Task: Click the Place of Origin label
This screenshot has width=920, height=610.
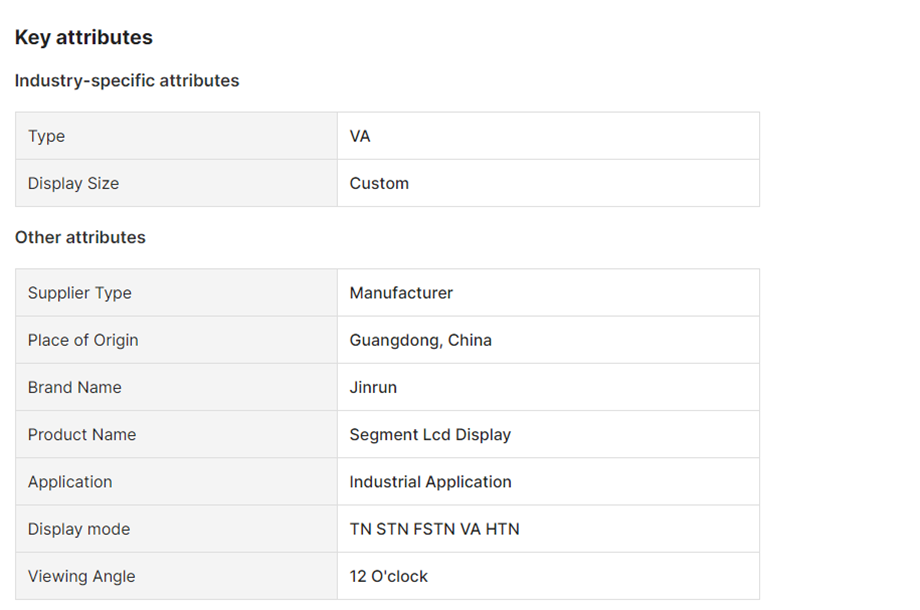Action: point(83,340)
